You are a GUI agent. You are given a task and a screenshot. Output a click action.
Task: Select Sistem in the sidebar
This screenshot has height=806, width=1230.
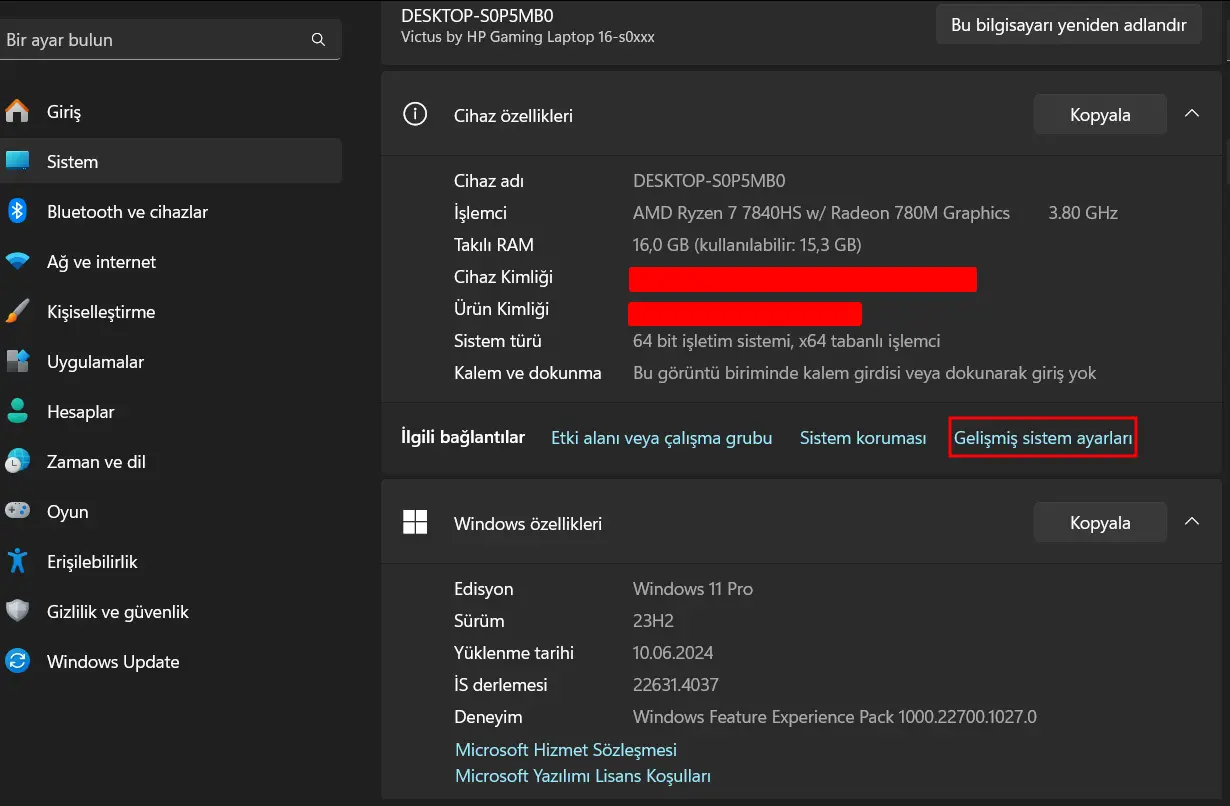tap(171, 161)
